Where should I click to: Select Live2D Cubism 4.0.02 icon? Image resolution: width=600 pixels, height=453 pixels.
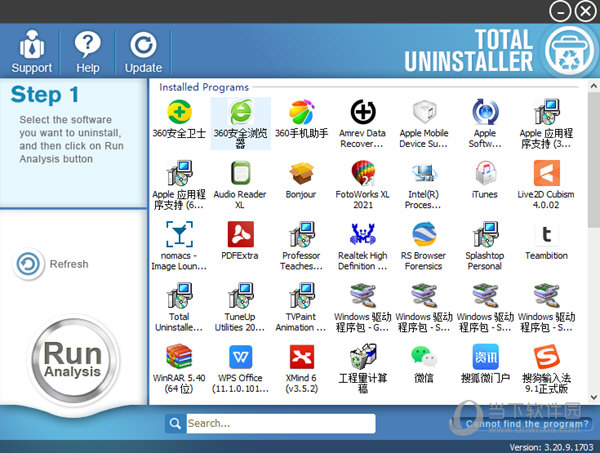coord(546,173)
